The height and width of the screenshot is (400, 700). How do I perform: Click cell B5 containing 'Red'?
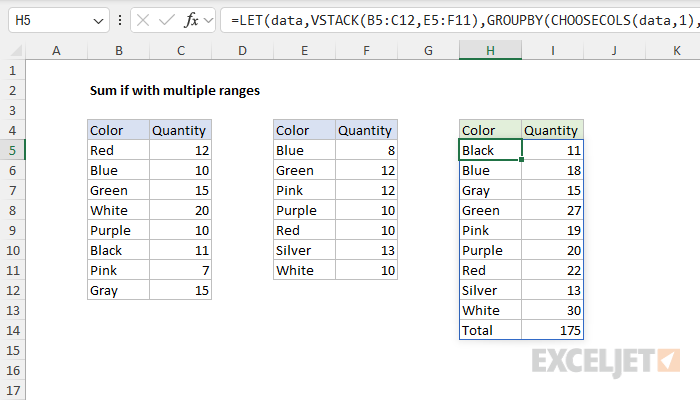pyautogui.click(x=118, y=150)
